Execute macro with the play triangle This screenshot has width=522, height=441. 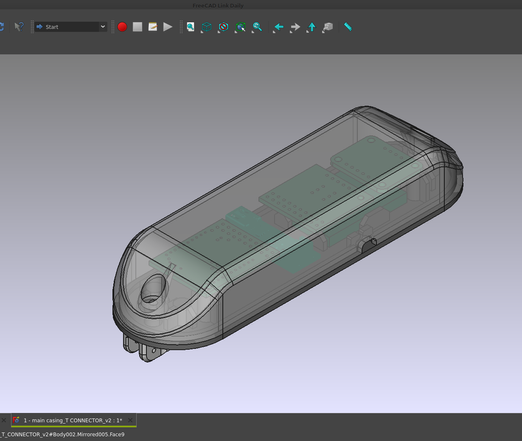pos(168,27)
